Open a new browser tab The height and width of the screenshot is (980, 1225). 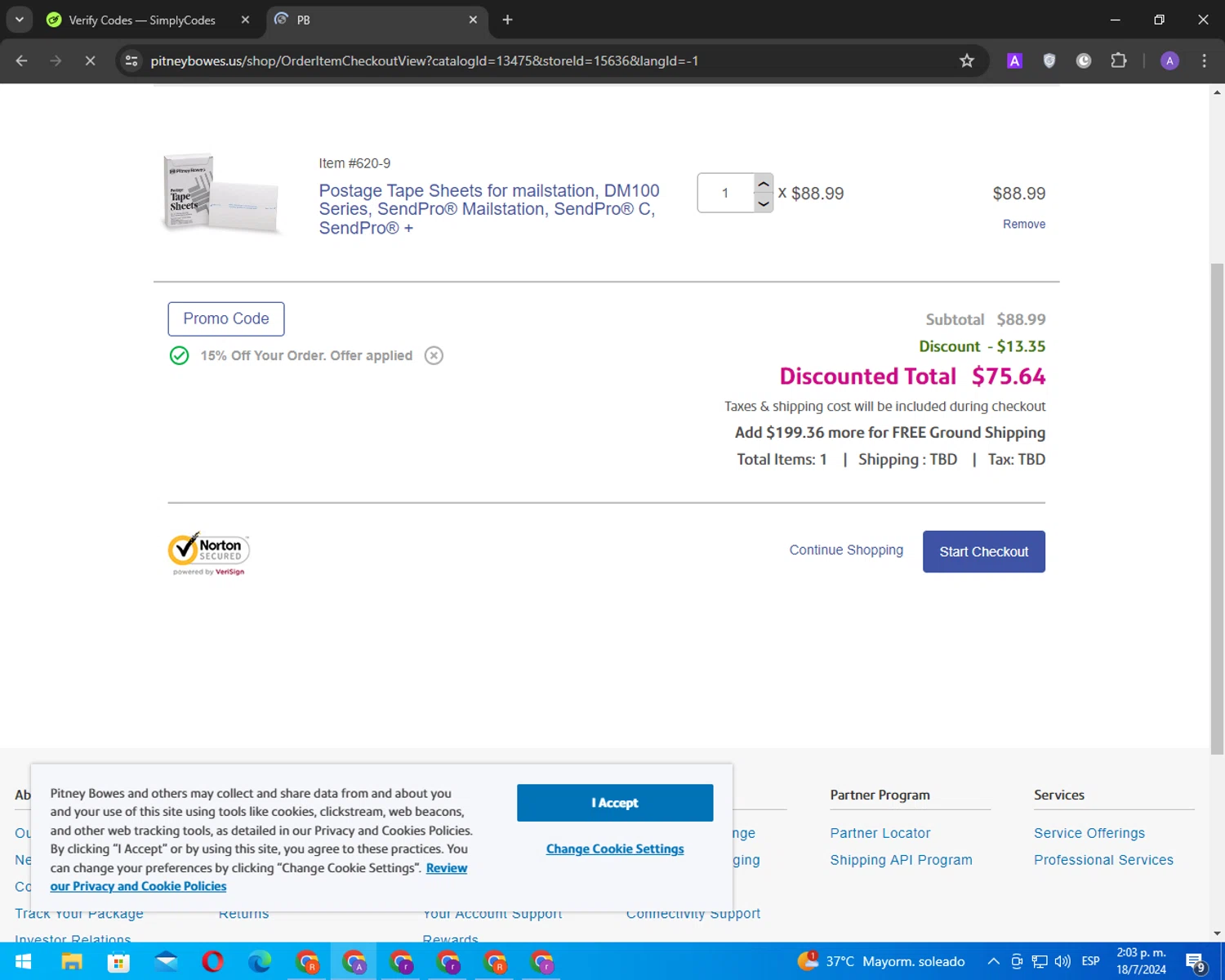[x=507, y=20]
